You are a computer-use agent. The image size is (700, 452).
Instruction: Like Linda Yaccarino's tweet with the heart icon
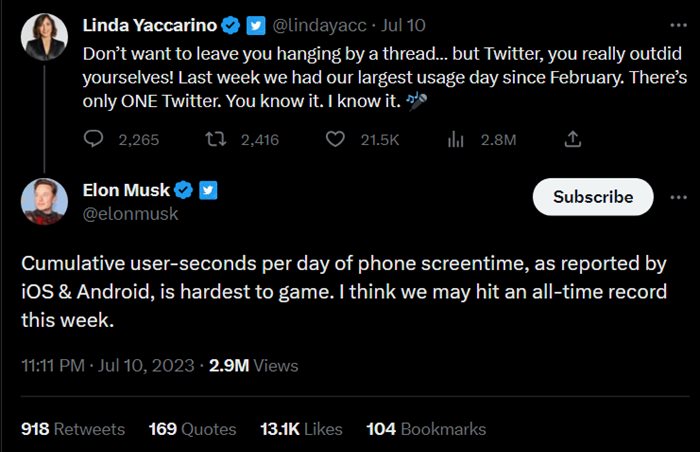point(337,140)
